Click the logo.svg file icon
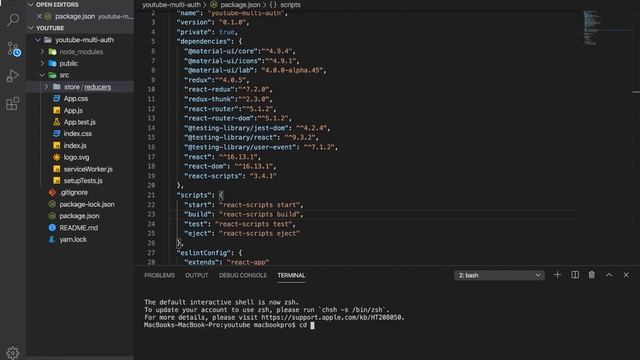This screenshot has height=360, width=640. pyautogui.click(x=56, y=157)
